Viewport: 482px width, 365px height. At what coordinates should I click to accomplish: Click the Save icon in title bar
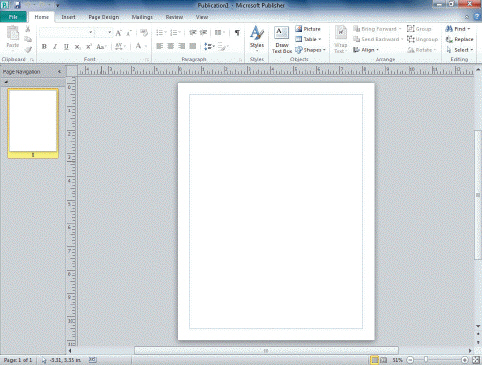click(17, 5)
